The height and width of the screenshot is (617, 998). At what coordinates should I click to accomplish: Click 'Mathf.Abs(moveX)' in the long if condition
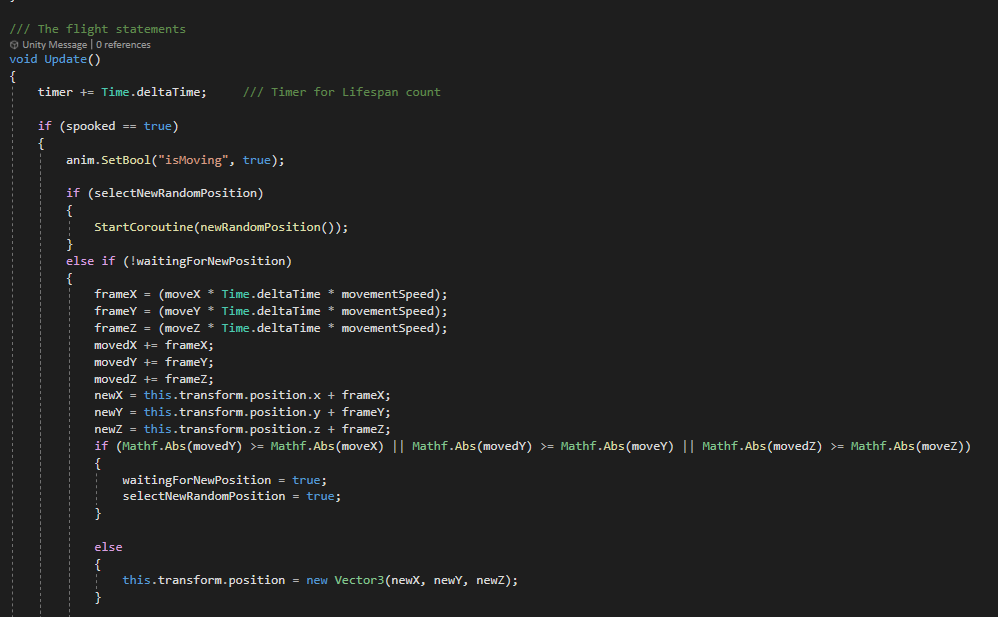[327, 446]
